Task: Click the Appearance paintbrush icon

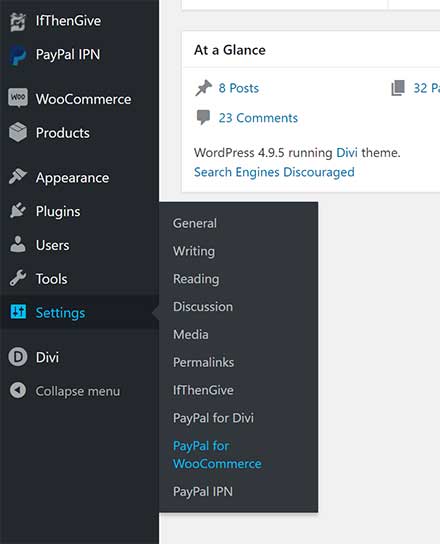Action: coord(18,176)
